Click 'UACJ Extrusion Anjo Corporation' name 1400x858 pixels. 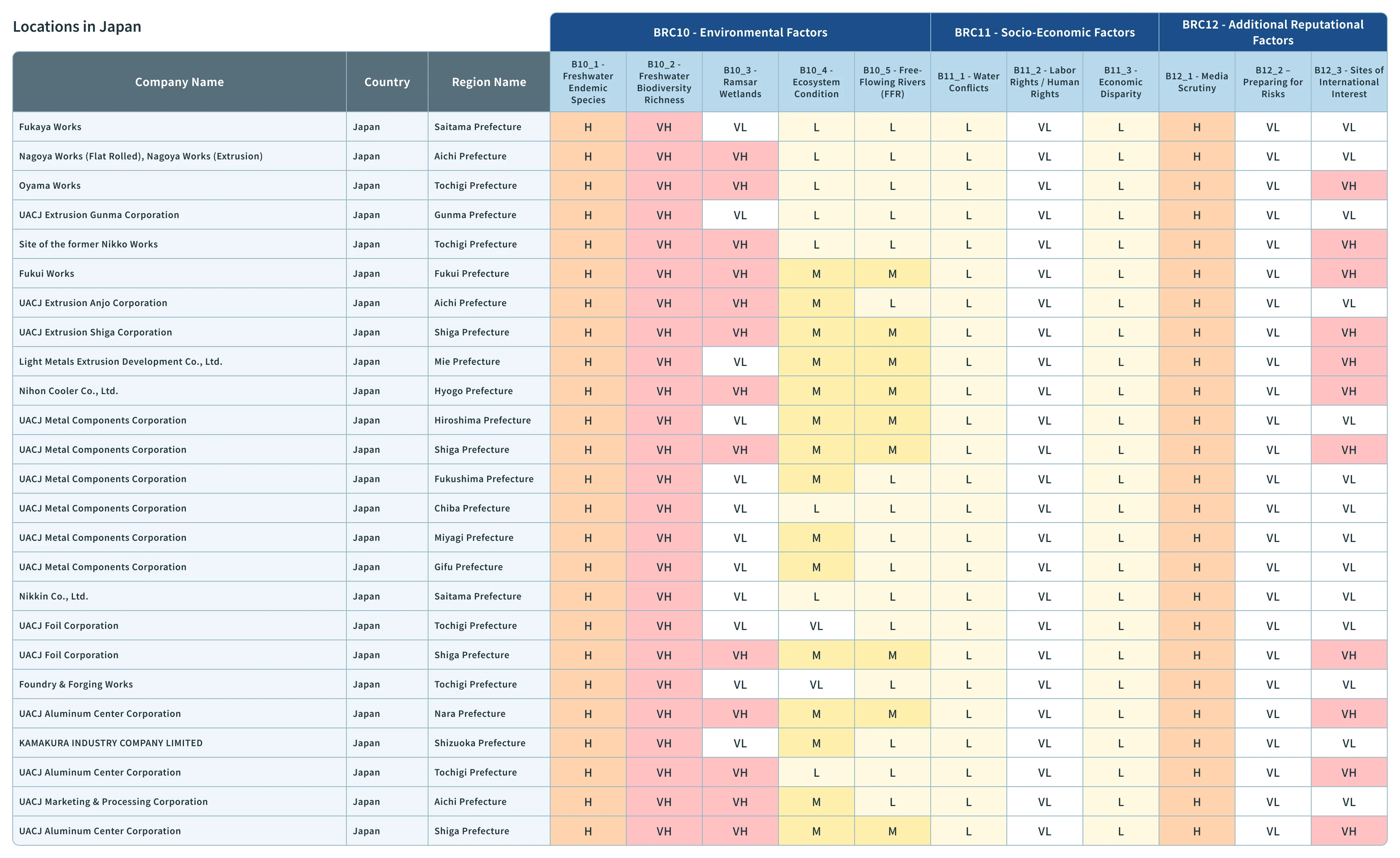(x=93, y=303)
